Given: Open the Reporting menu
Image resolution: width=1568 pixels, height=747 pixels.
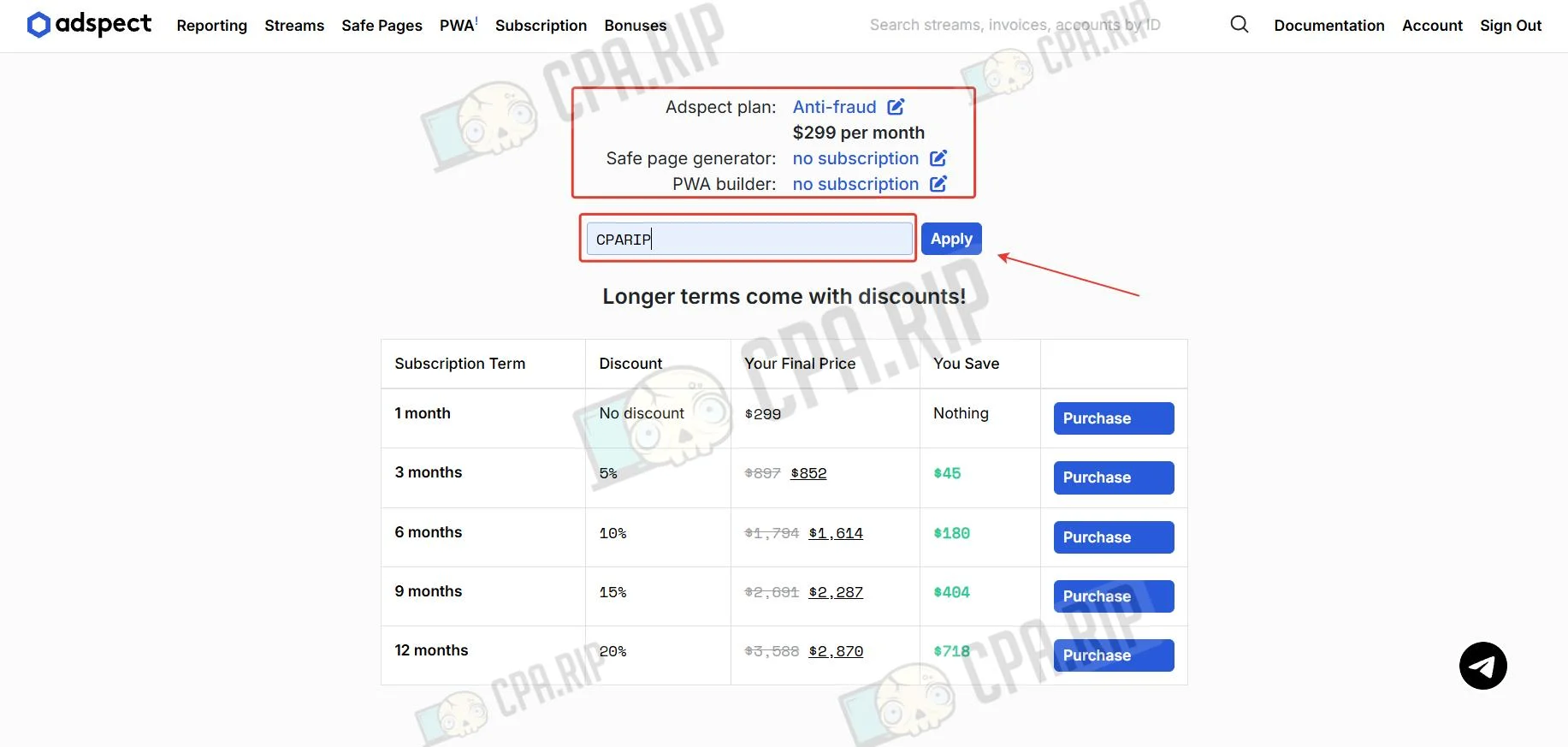Looking at the screenshot, I should (x=212, y=26).
